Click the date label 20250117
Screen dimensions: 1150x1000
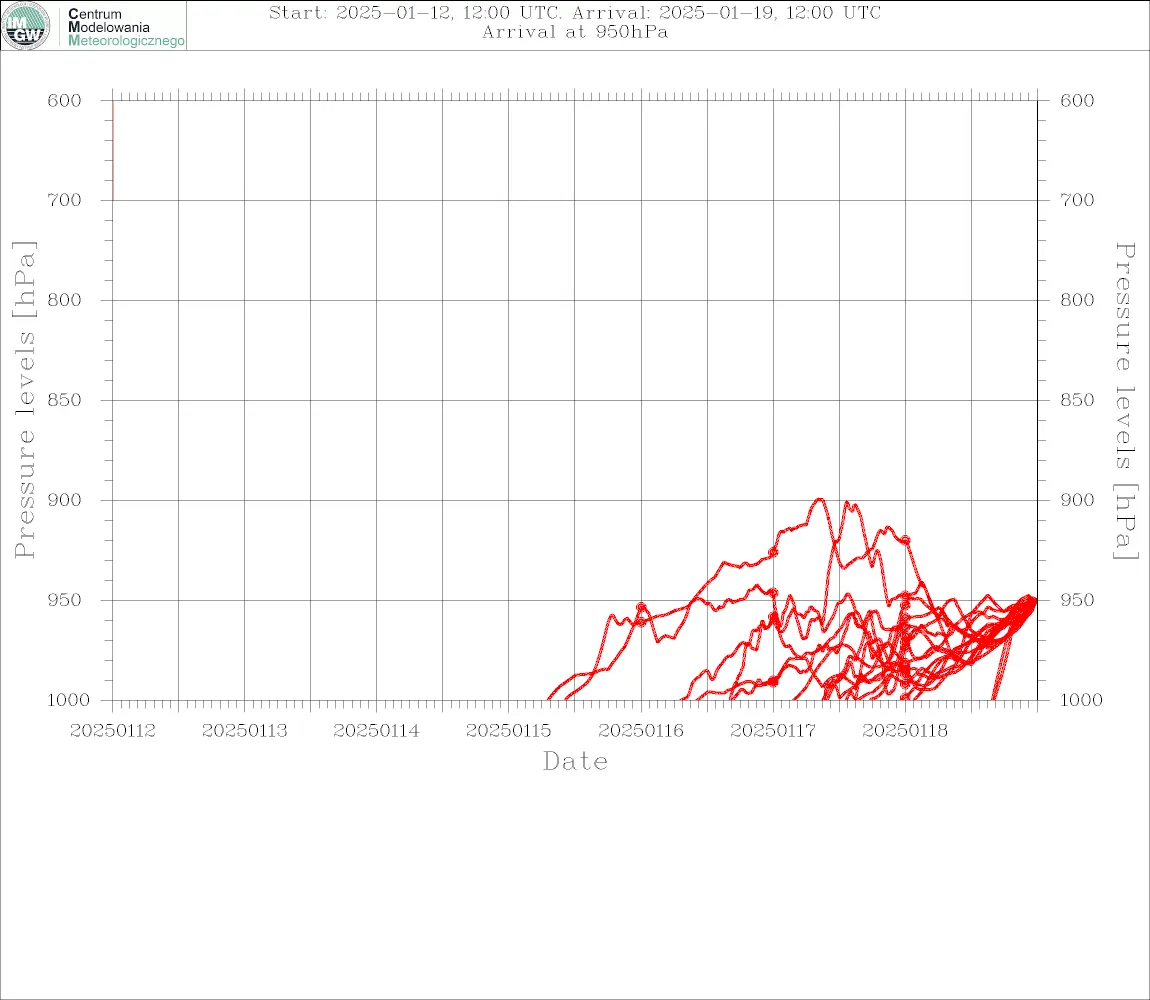[773, 731]
